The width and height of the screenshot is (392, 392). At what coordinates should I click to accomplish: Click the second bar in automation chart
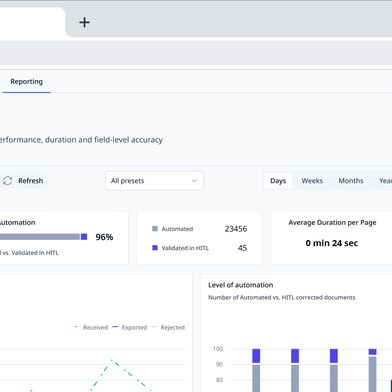point(295,370)
